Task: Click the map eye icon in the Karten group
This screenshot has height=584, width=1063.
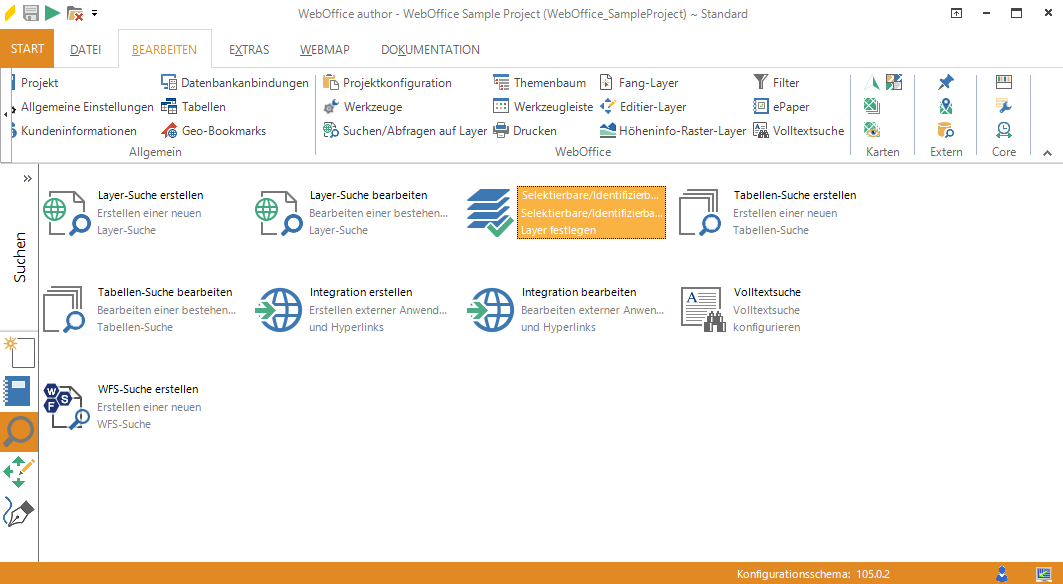Action: (x=872, y=129)
